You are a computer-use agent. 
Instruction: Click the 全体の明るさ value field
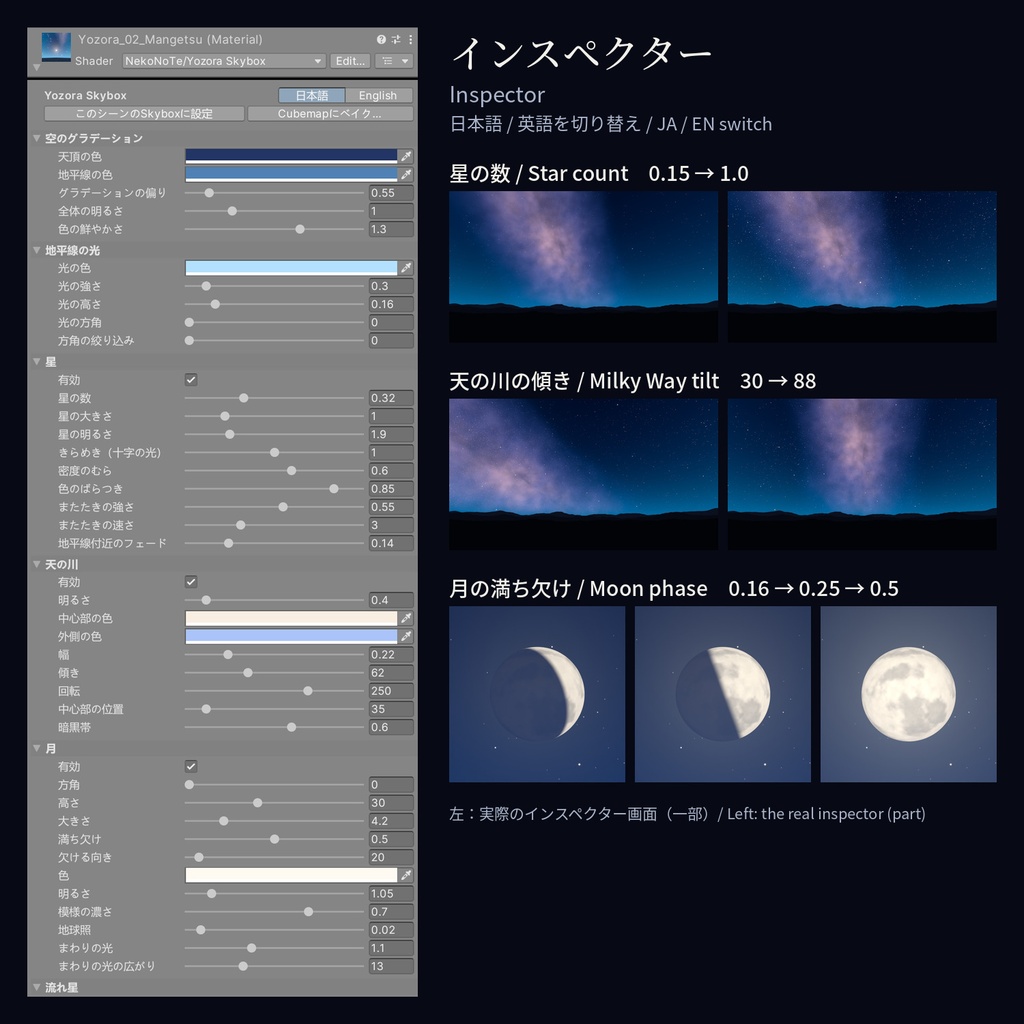click(x=391, y=211)
